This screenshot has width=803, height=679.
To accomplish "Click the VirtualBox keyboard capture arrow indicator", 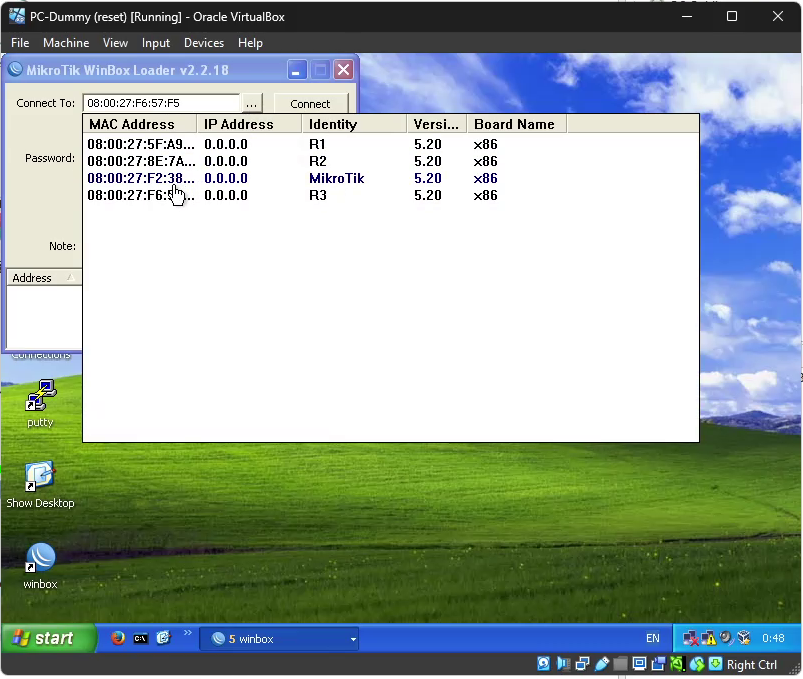I will click(715, 664).
